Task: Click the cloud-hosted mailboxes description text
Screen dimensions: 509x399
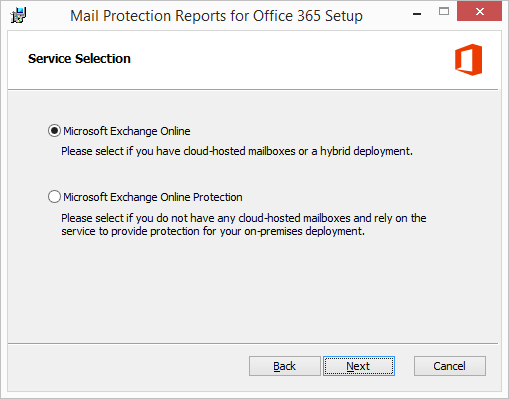Action: click(x=237, y=151)
